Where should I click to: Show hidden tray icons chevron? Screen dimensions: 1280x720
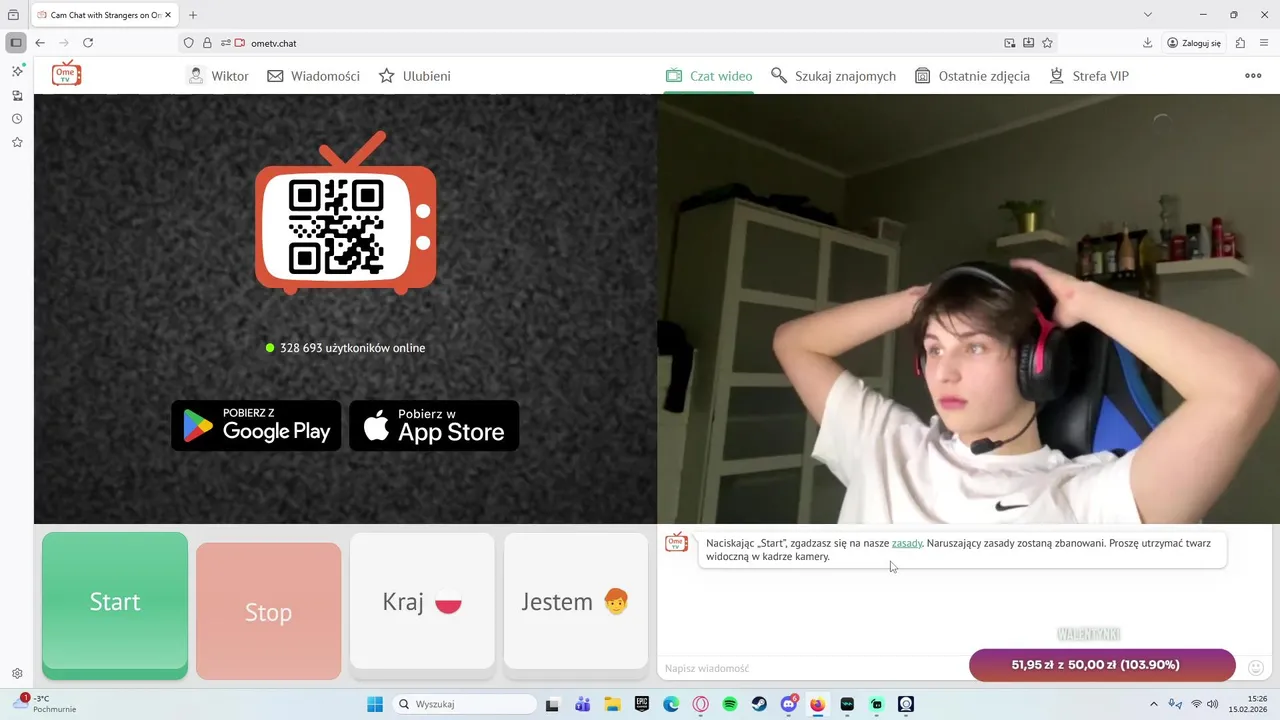1153,704
